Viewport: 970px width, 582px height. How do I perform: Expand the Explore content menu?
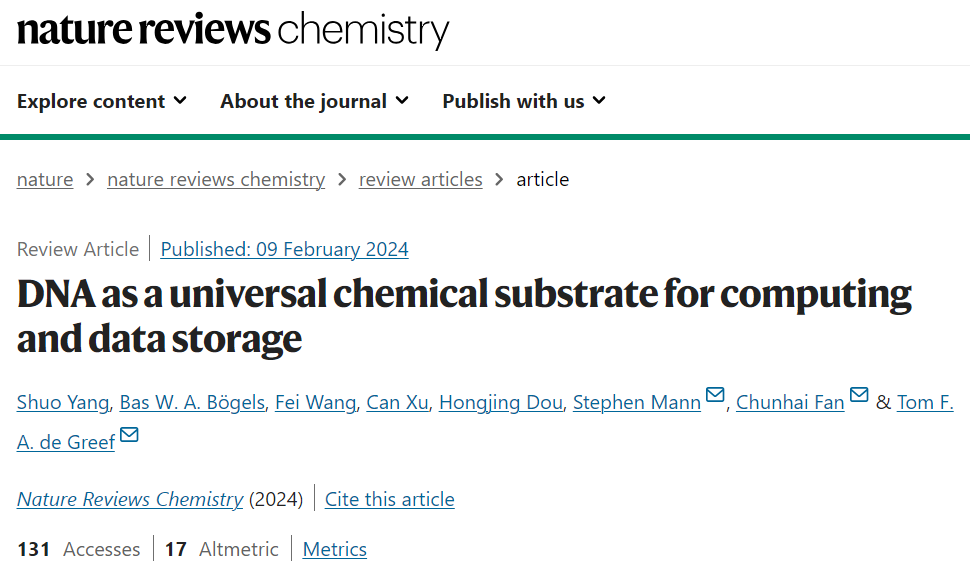tap(102, 101)
